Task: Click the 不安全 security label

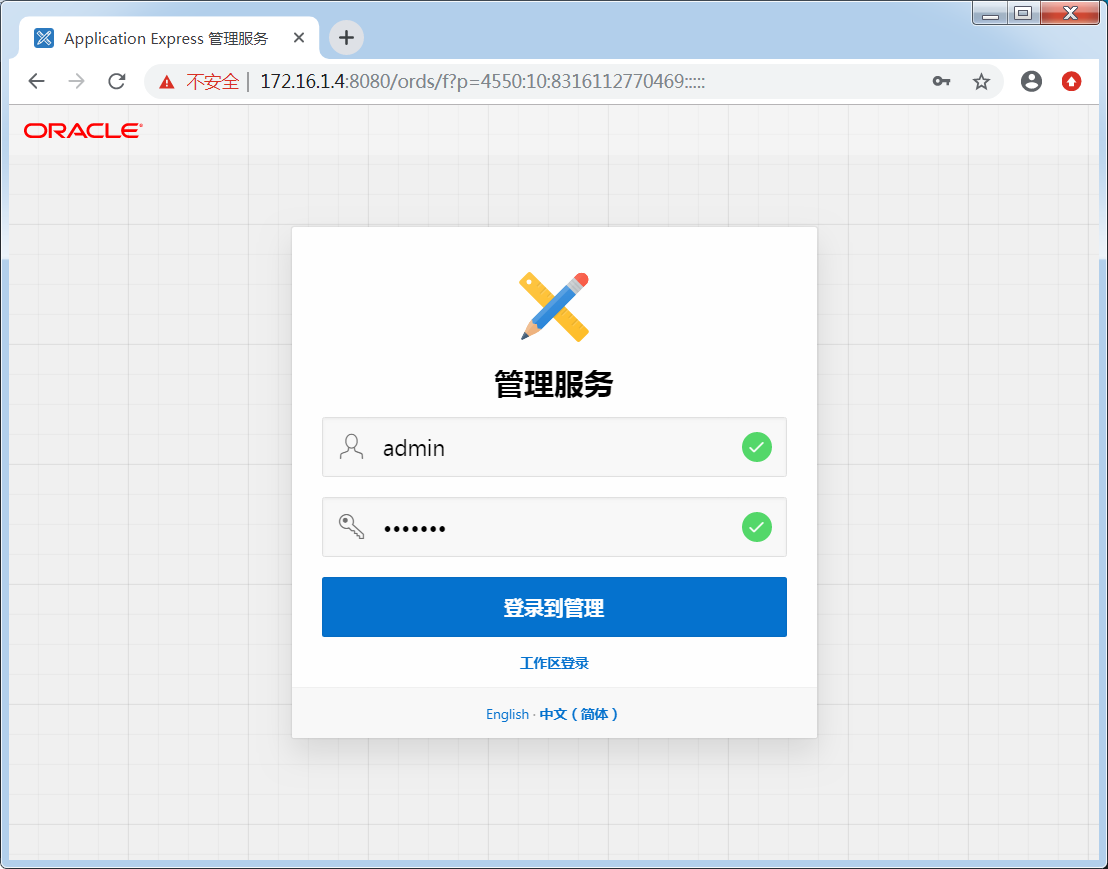Action: 213,82
